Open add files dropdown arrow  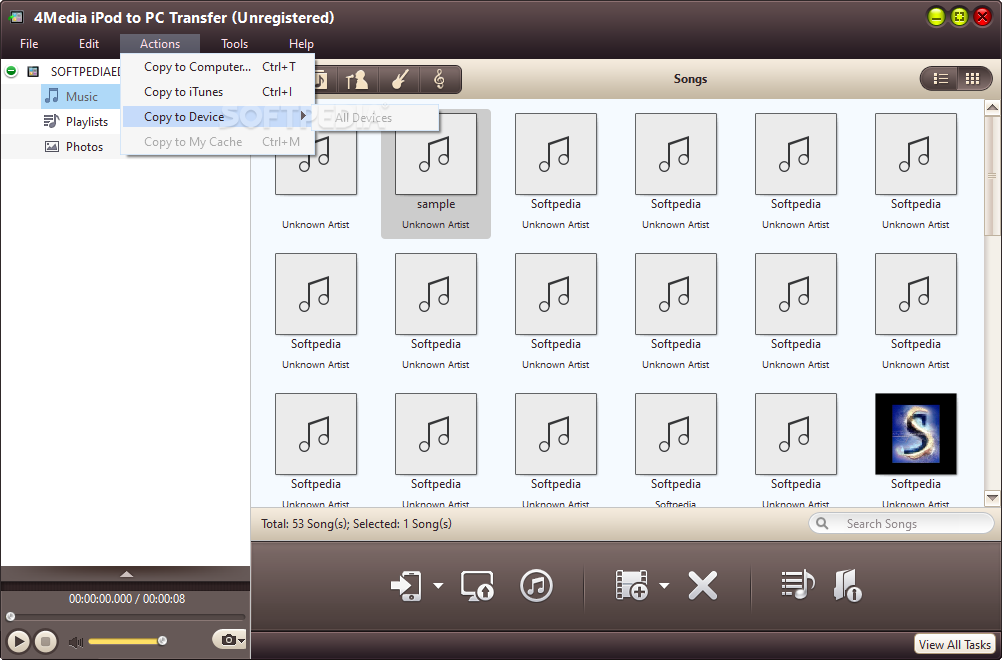tap(664, 585)
